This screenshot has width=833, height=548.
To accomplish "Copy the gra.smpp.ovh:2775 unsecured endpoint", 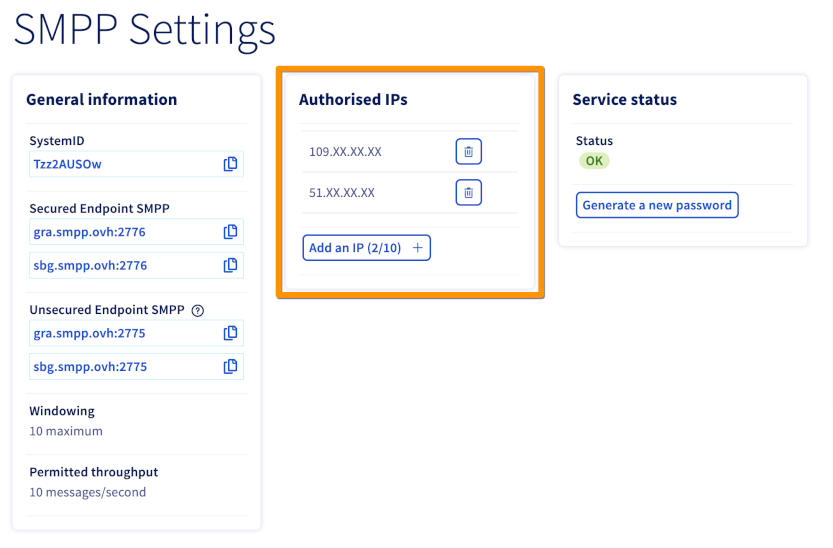I will (x=230, y=333).
